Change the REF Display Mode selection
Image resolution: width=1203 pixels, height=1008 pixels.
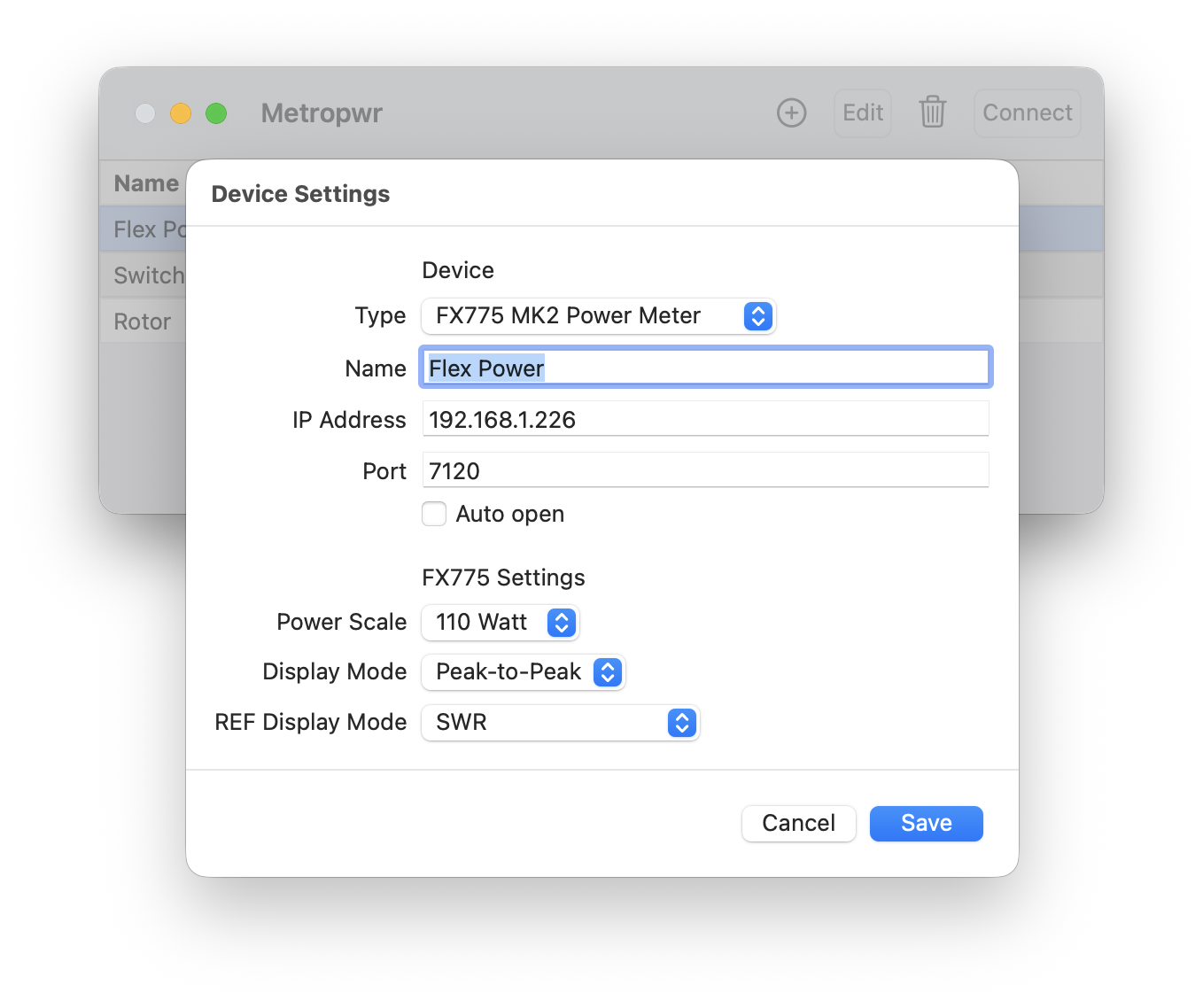point(560,723)
